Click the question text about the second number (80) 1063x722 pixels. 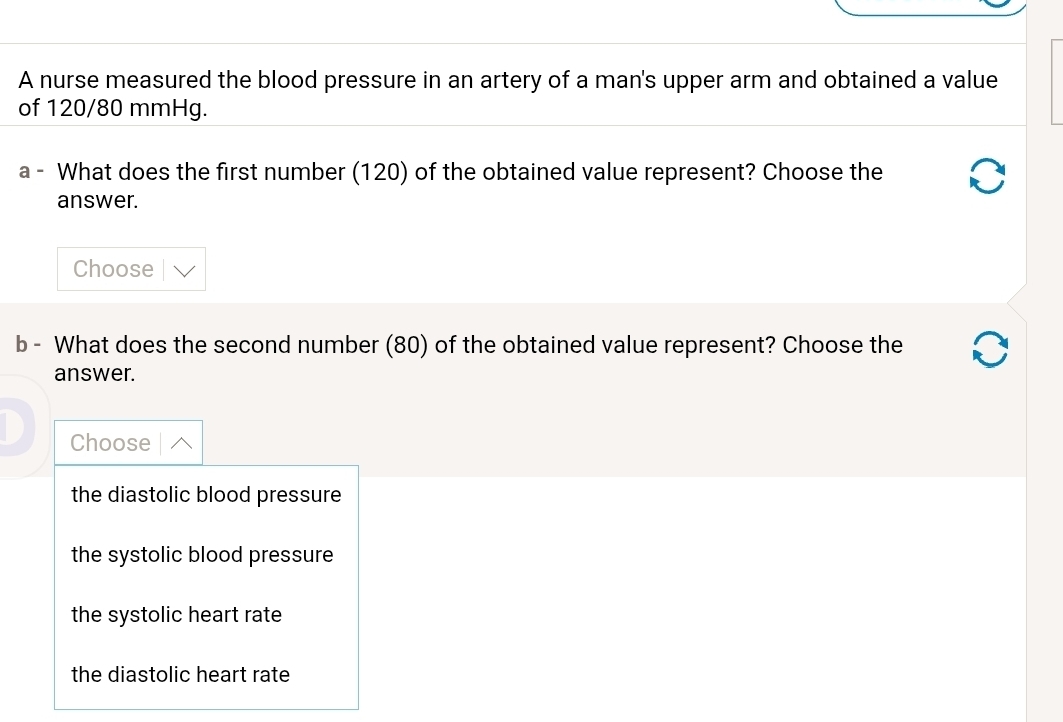478,358
